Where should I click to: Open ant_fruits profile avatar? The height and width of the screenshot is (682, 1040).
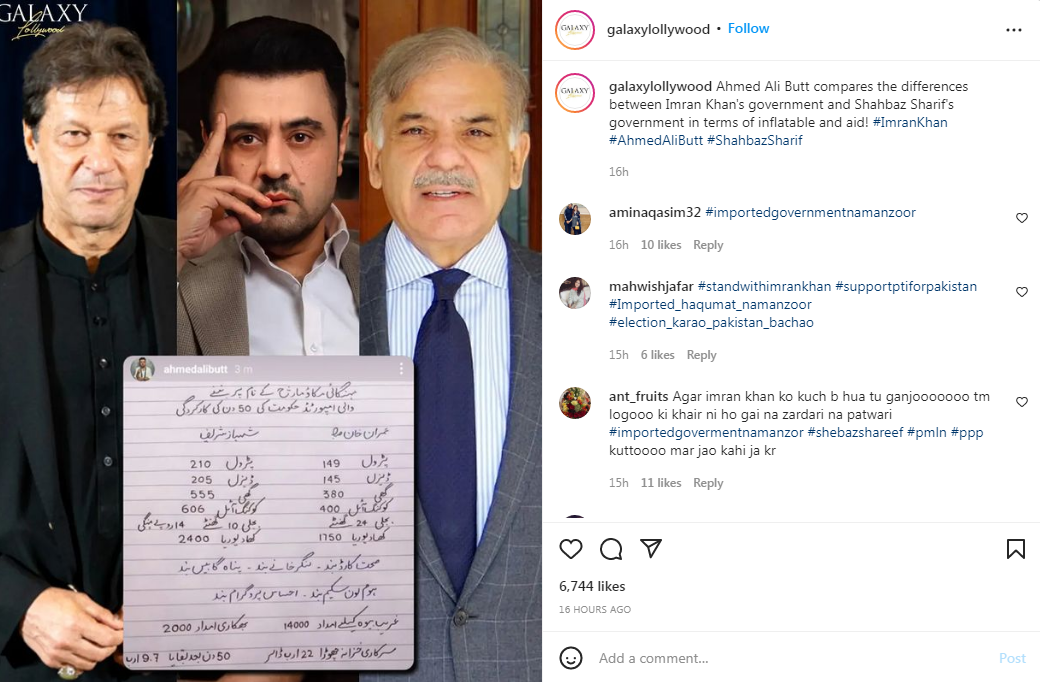click(x=574, y=403)
